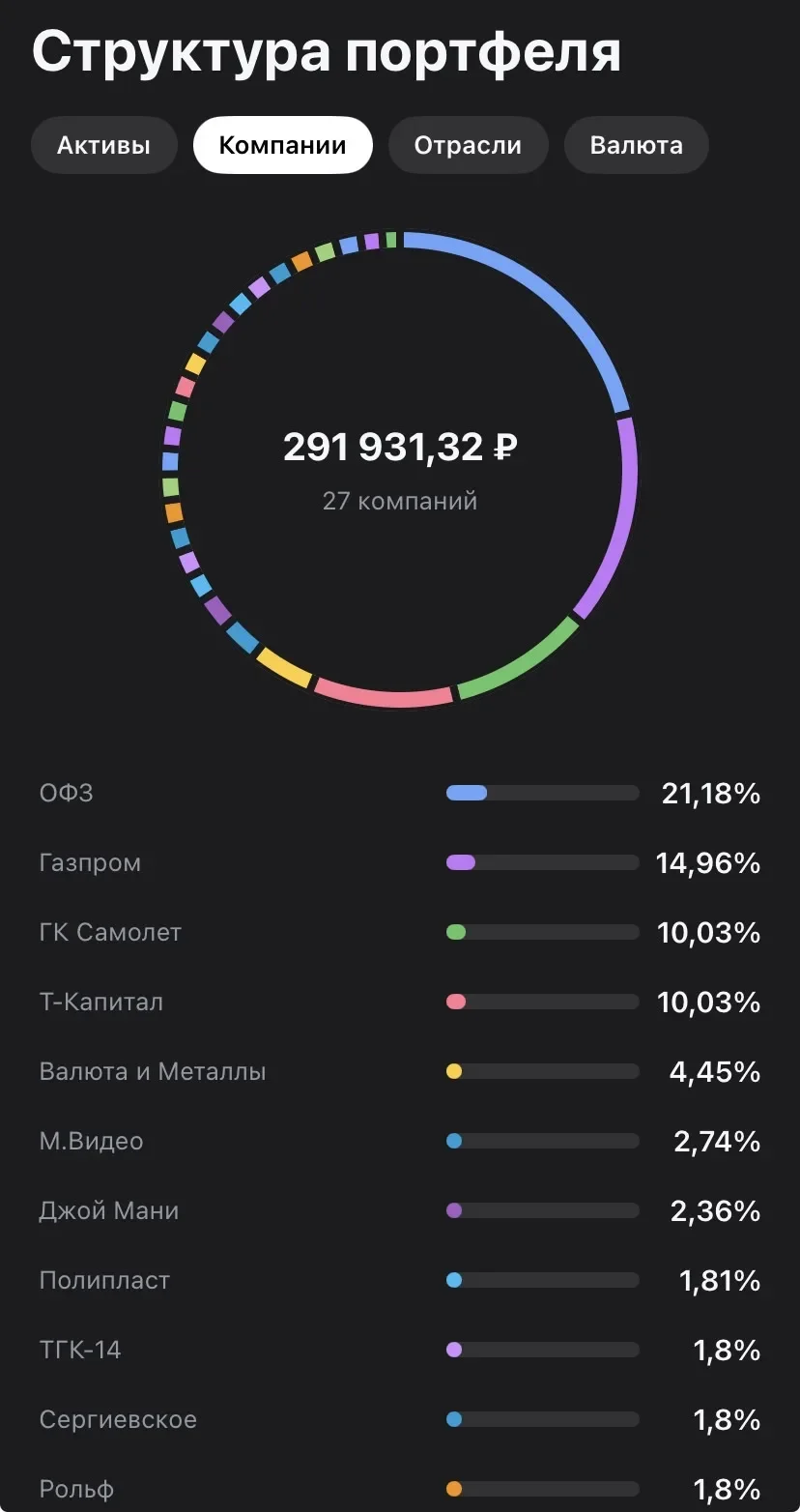Tap the pink dot beside Т-Капитал

tap(456, 1003)
